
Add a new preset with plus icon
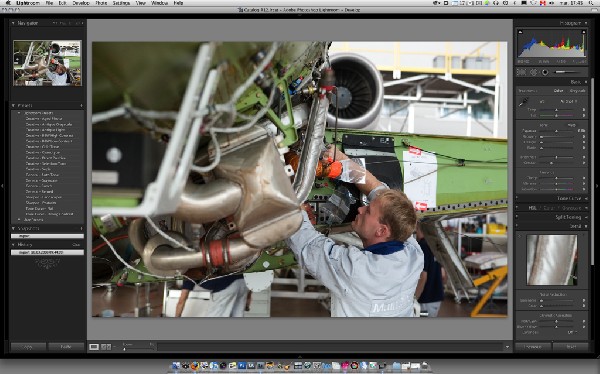pos(82,105)
